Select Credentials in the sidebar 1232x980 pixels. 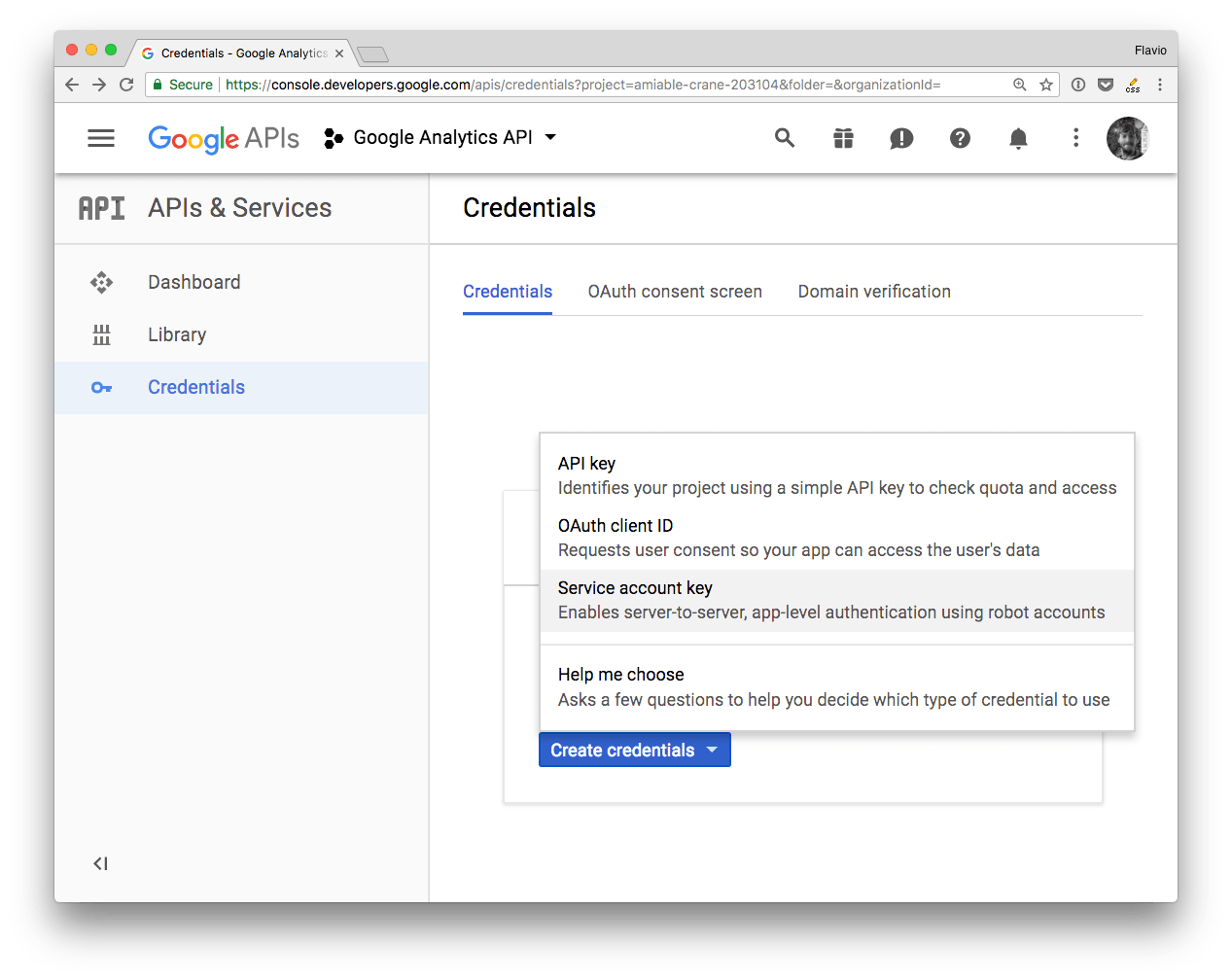coord(241,387)
